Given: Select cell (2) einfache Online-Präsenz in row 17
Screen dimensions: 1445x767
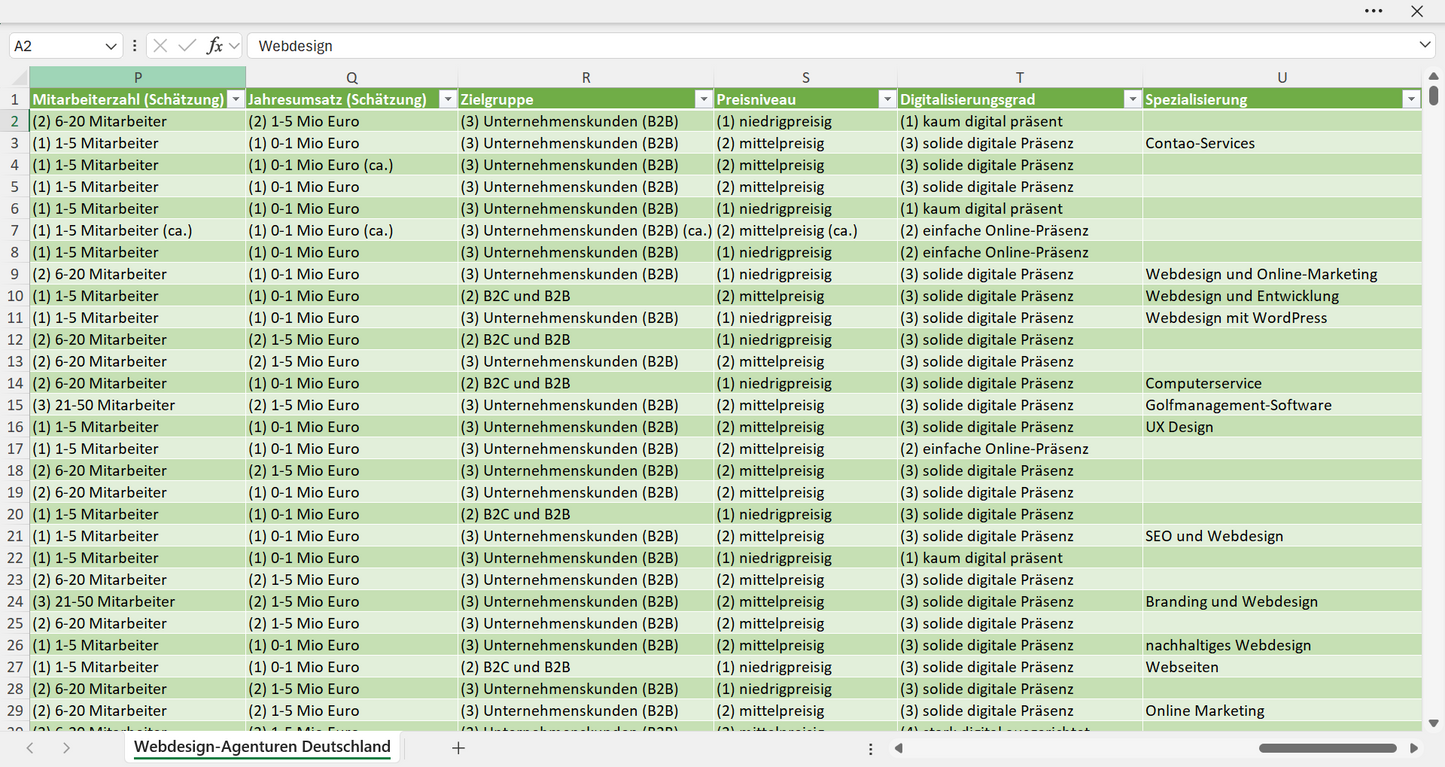Looking at the screenshot, I should (x=1020, y=449).
